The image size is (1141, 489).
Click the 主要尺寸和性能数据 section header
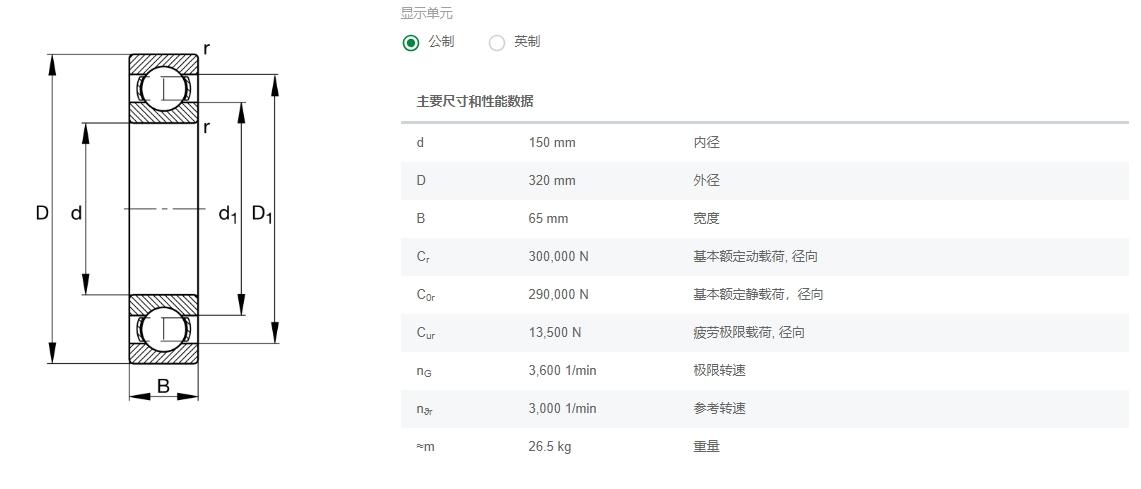[474, 101]
